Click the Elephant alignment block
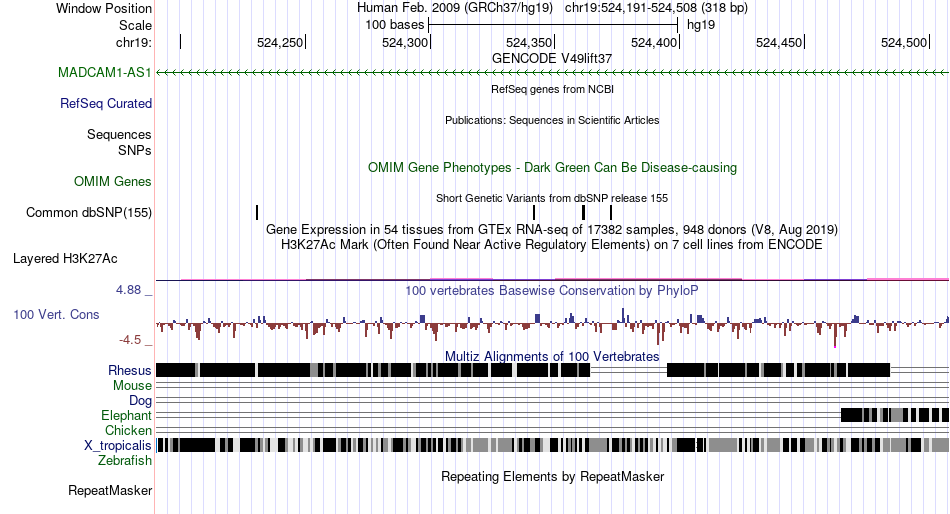 [x=895, y=415]
